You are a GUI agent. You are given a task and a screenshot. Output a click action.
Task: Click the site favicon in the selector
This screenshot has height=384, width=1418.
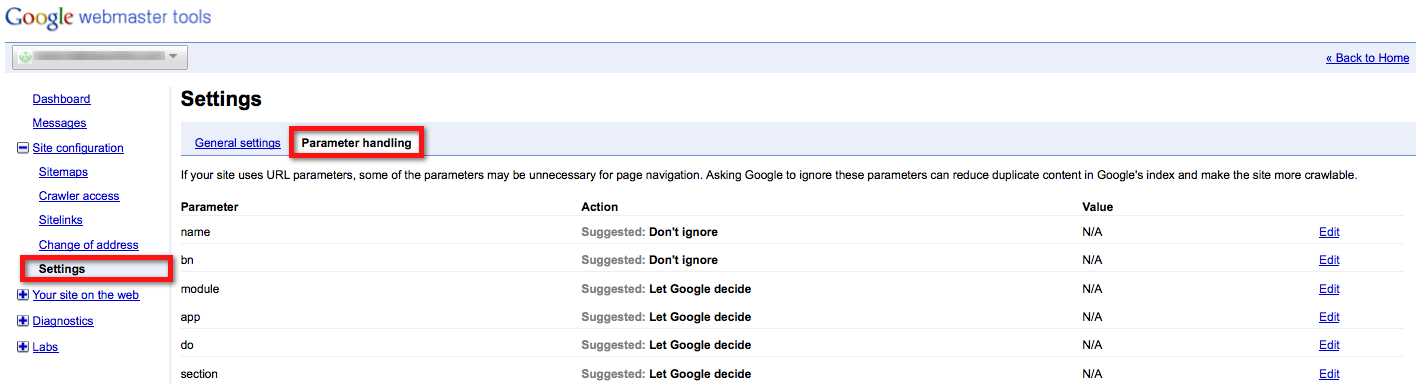25,57
